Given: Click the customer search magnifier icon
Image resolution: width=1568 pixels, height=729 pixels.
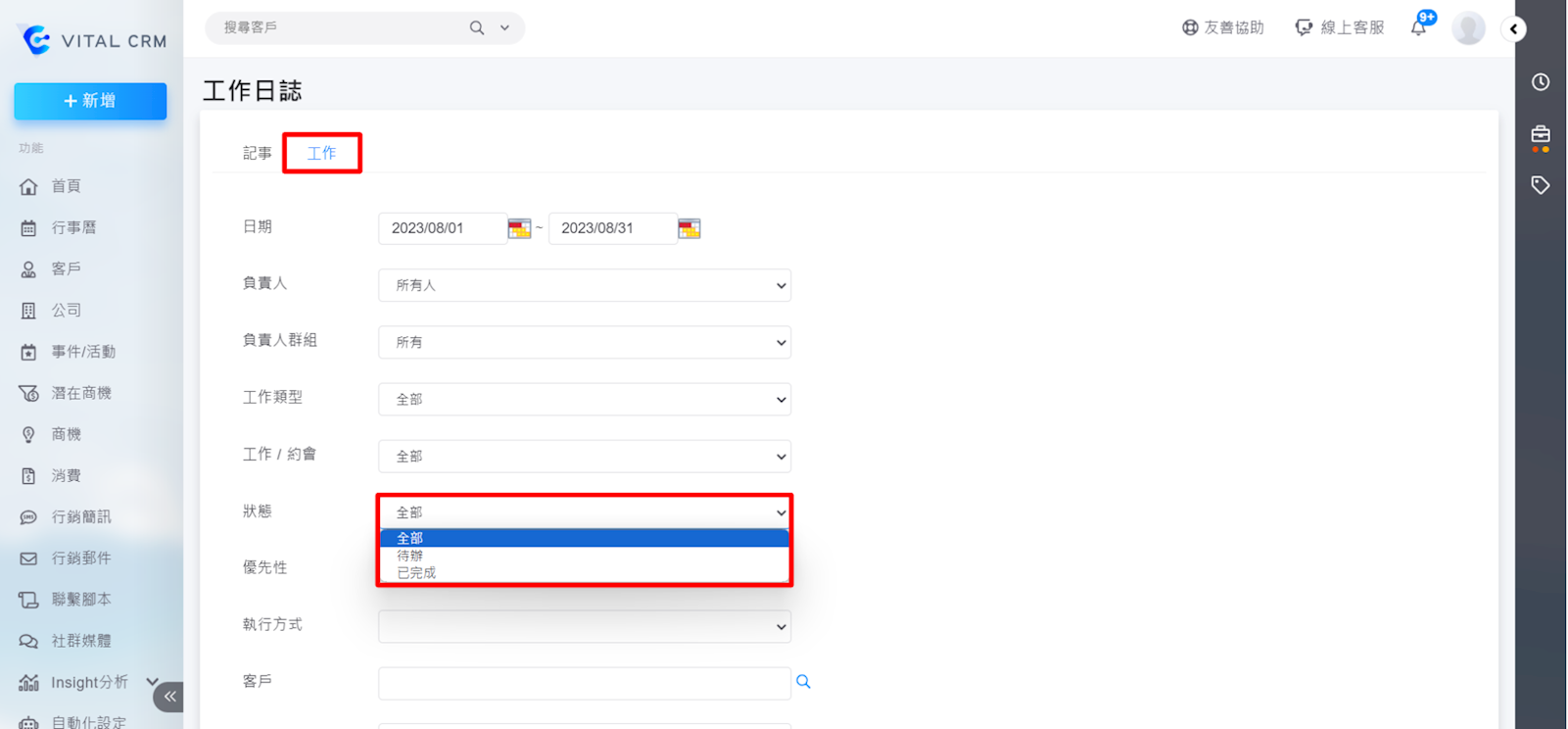Looking at the screenshot, I should point(803,682).
